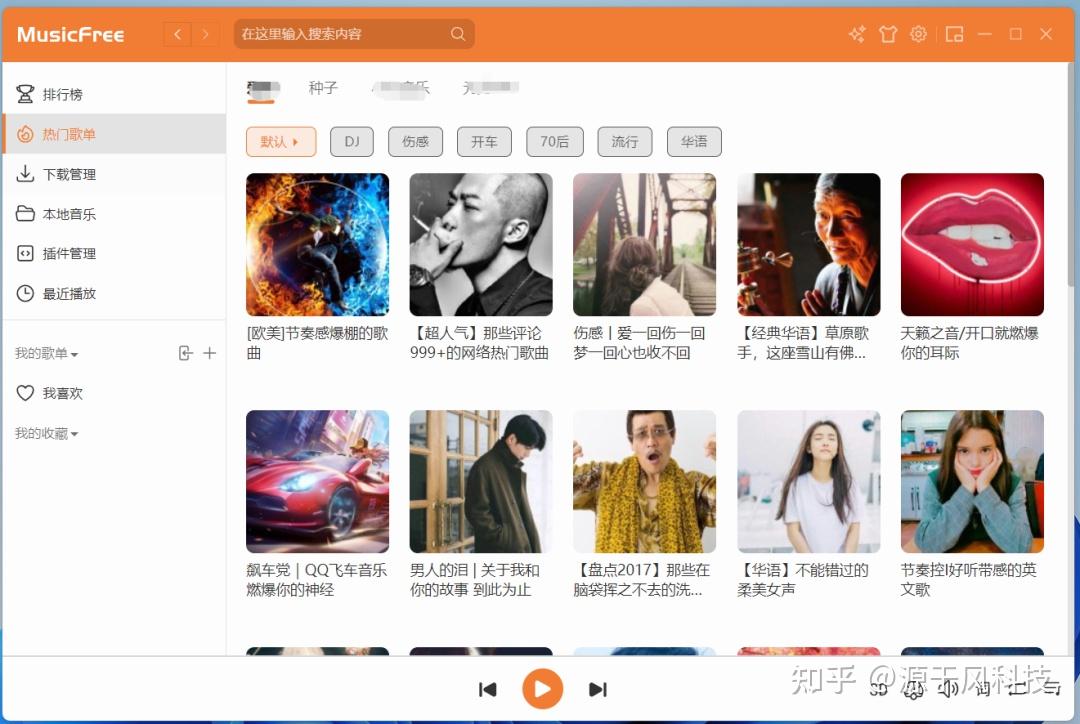1080x724 pixels.
Task: Open the 默认 sorting dropdown
Action: [281, 141]
